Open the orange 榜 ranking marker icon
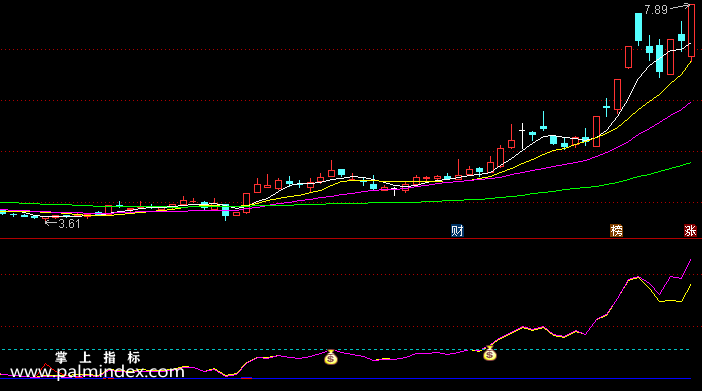Screen dimensions: 702x391 616,231
